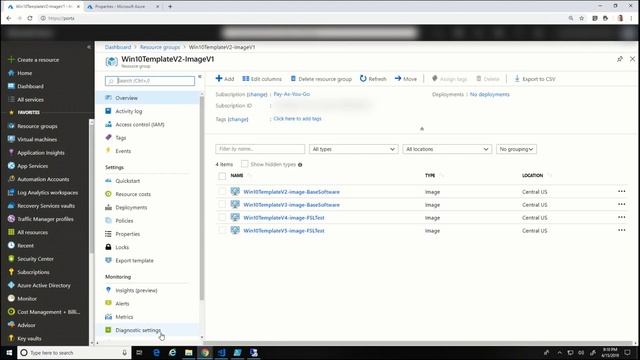Open options for Win10TemplateV3-image-BaseSoftware row

pyautogui.click(x=621, y=204)
